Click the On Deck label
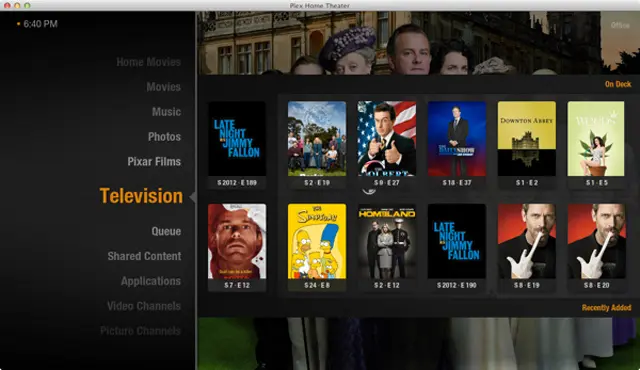 tap(618, 84)
